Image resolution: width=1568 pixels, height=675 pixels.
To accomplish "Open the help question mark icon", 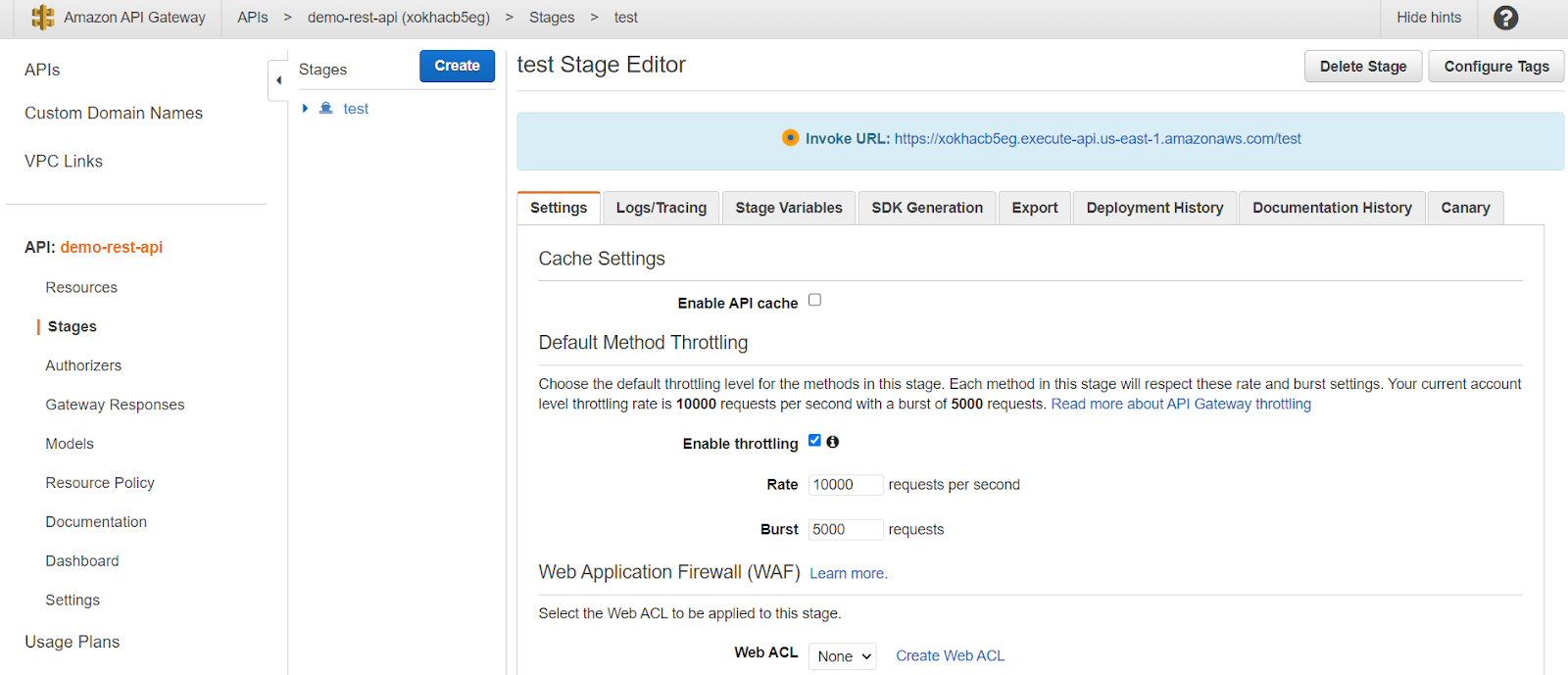I will coord(1505,18).
